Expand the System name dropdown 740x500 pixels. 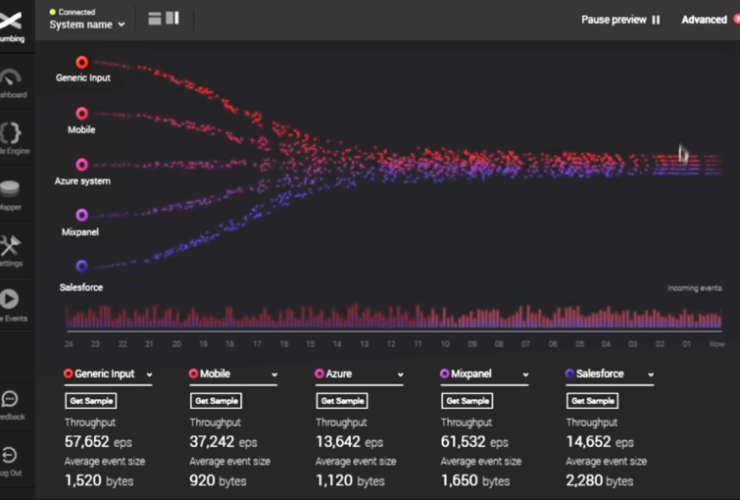click(x=88, y=24)
